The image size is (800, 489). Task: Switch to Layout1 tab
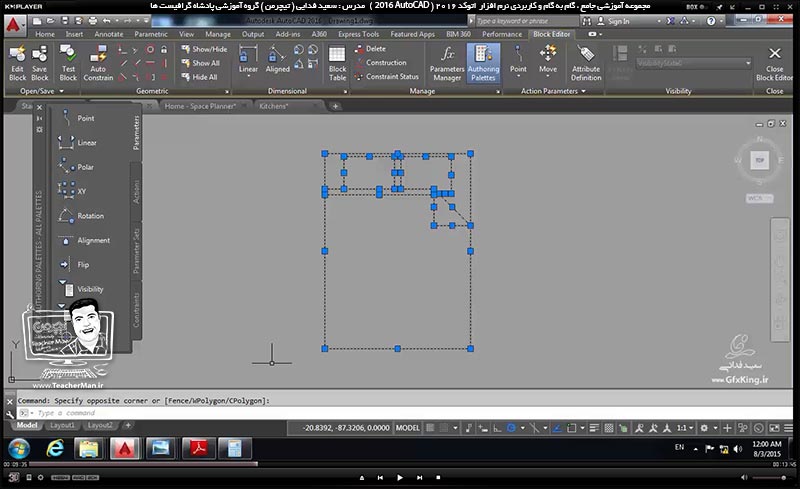click(62, 425)
